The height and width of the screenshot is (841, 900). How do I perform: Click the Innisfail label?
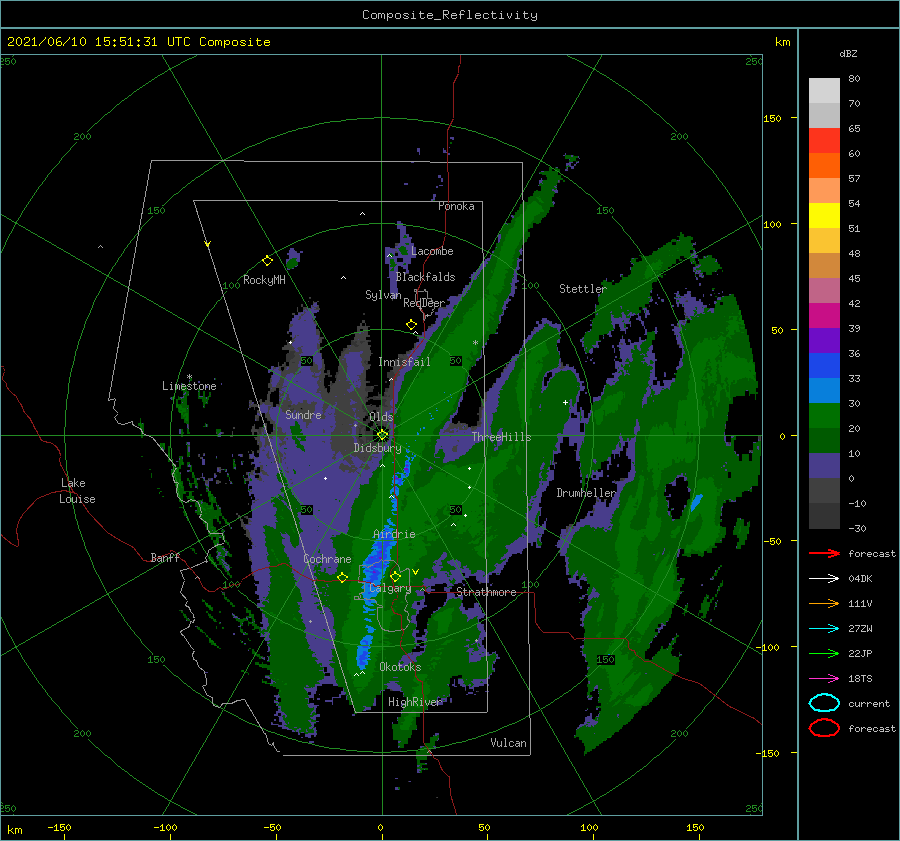coord(404,362)
